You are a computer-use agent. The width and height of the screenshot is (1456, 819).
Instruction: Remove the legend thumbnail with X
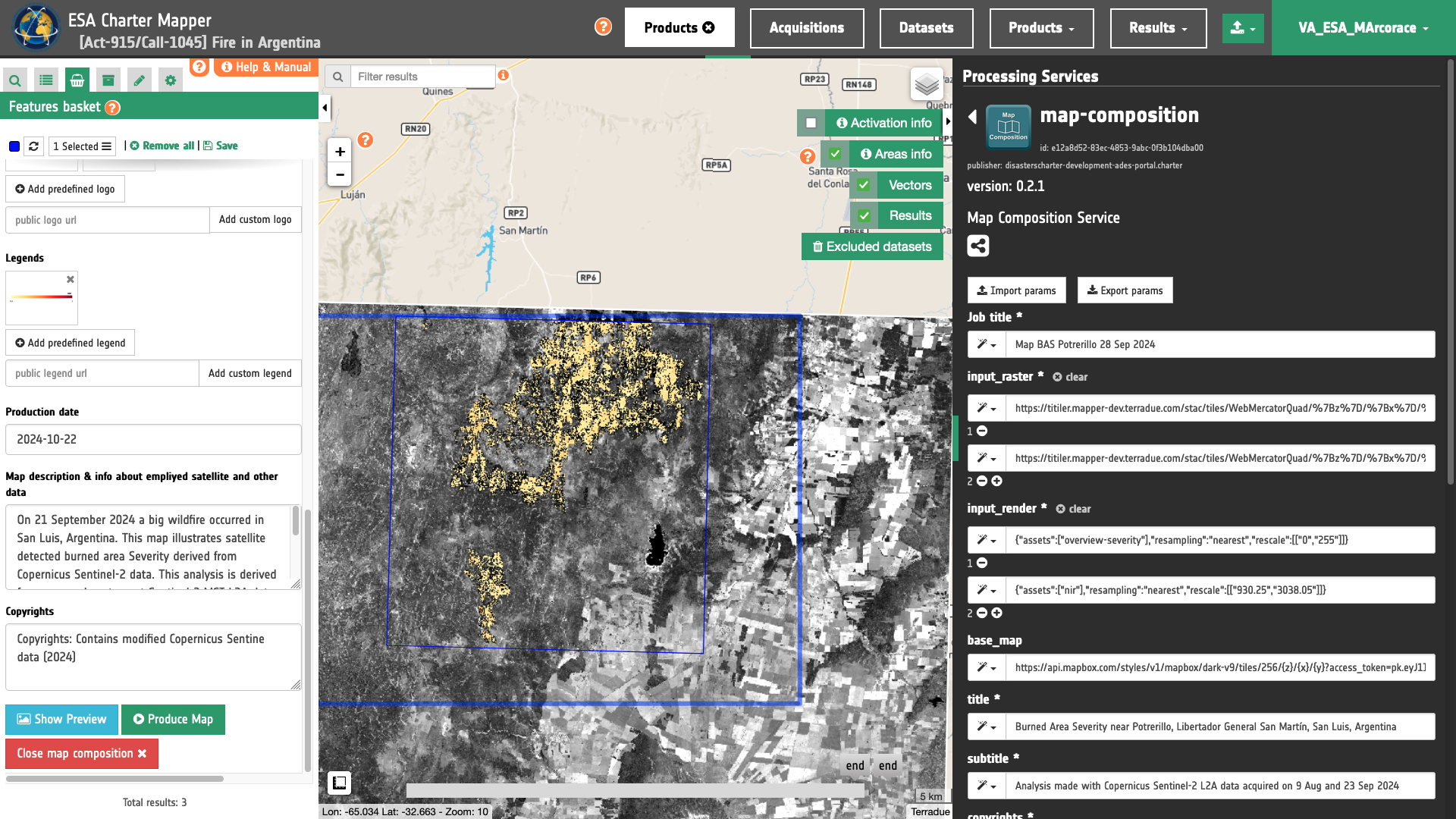(71, 279)
